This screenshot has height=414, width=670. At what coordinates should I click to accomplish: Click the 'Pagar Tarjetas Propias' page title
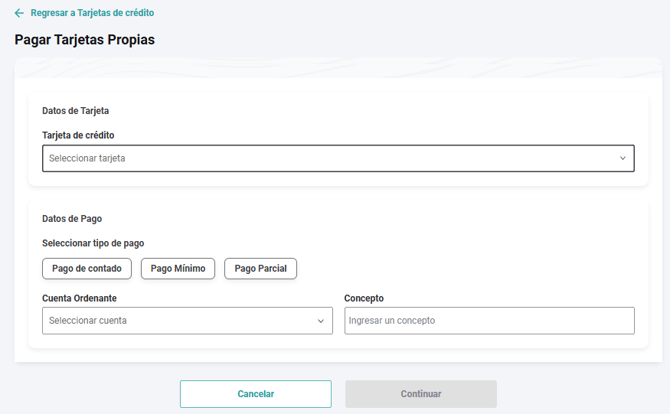tap(85, 40)
